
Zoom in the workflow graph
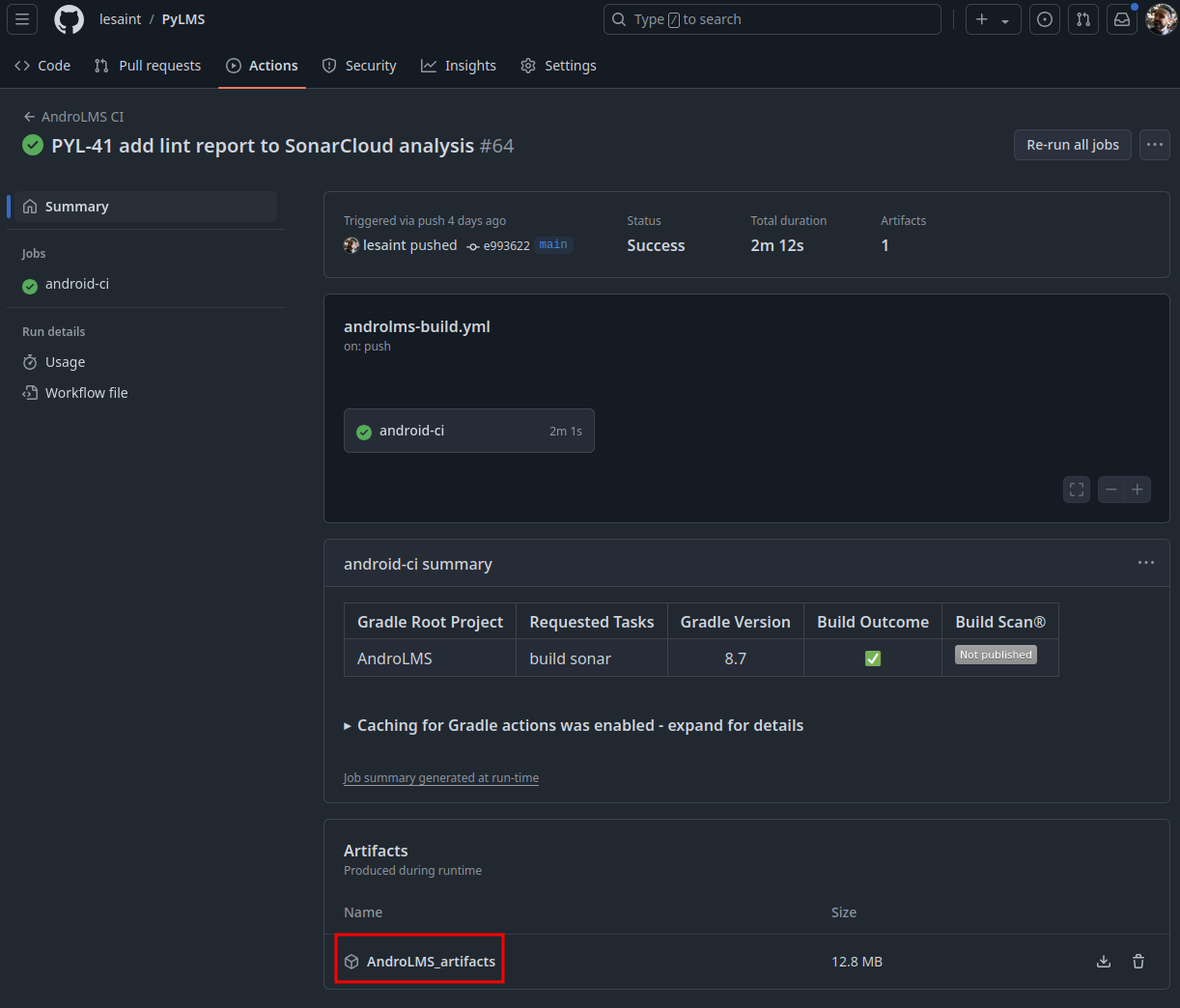coord(1138,490)
